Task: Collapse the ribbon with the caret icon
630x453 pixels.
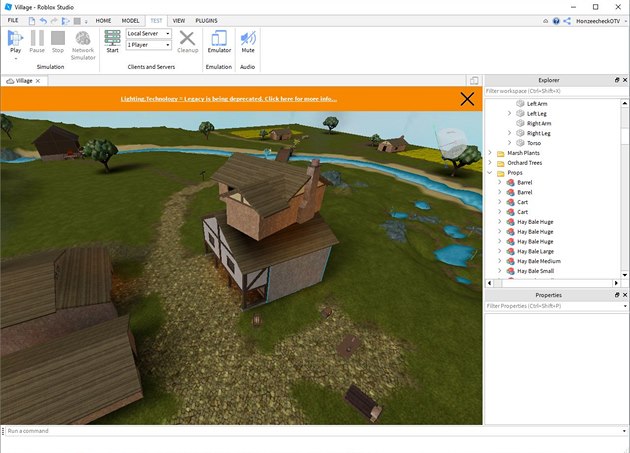Action: 545,21
